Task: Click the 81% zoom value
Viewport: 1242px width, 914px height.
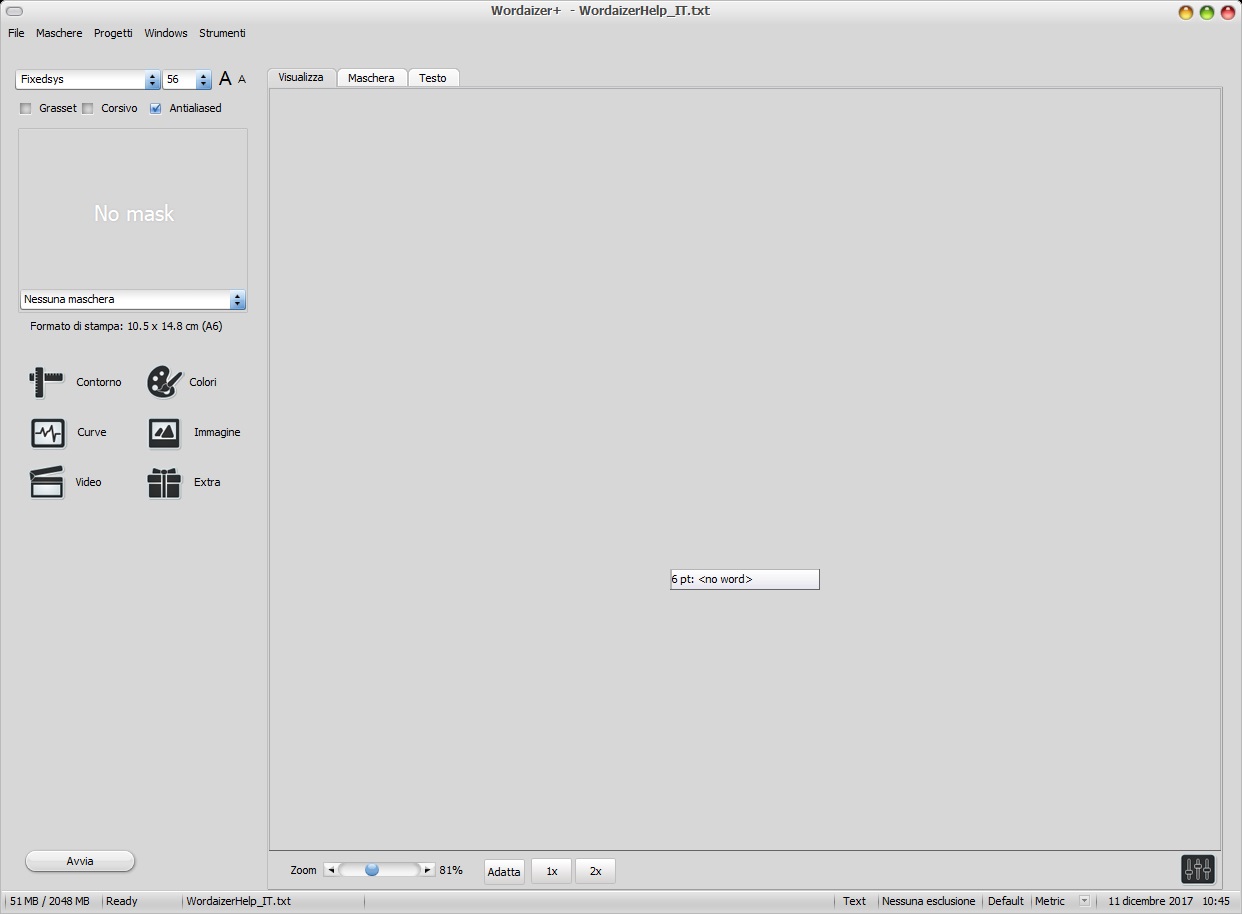Action: point(451,870)
